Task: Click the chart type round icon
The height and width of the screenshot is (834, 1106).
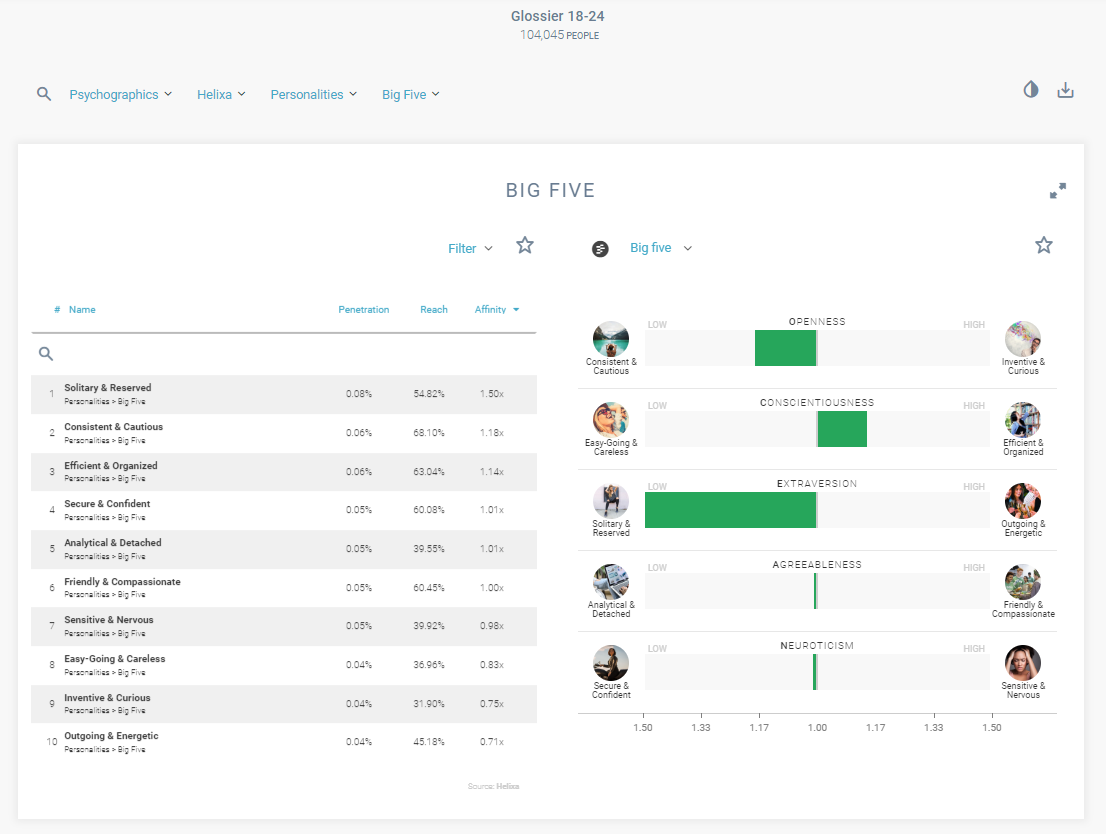Action: pyautogui.click(x=600, y=248)
